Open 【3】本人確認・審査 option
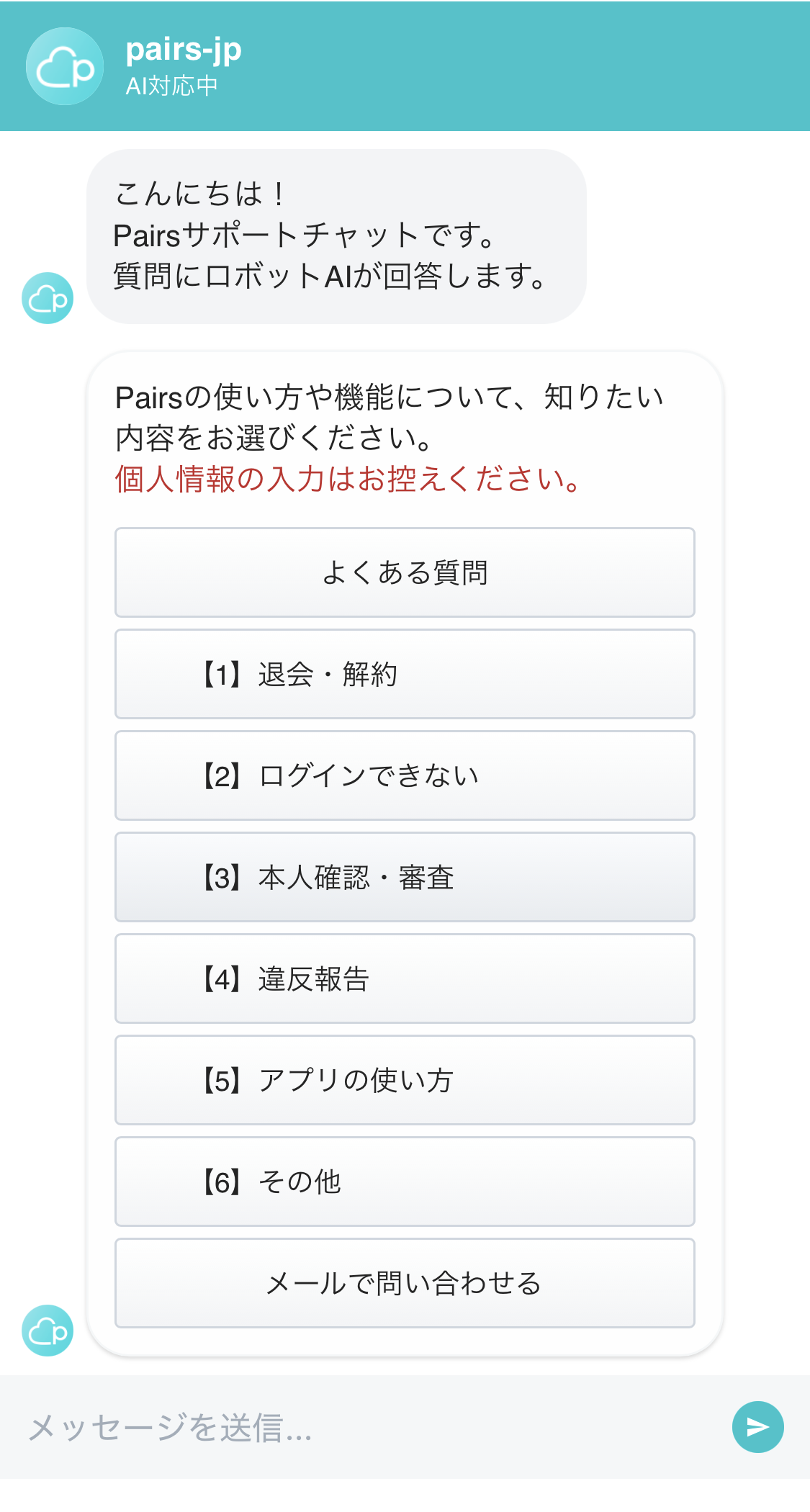This screenshot has height=1512, width=810. [405, 877]
